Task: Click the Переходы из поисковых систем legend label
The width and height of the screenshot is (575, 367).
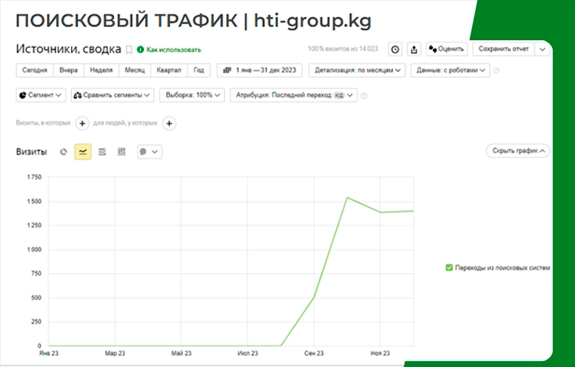Action: (x=502, y=268)
